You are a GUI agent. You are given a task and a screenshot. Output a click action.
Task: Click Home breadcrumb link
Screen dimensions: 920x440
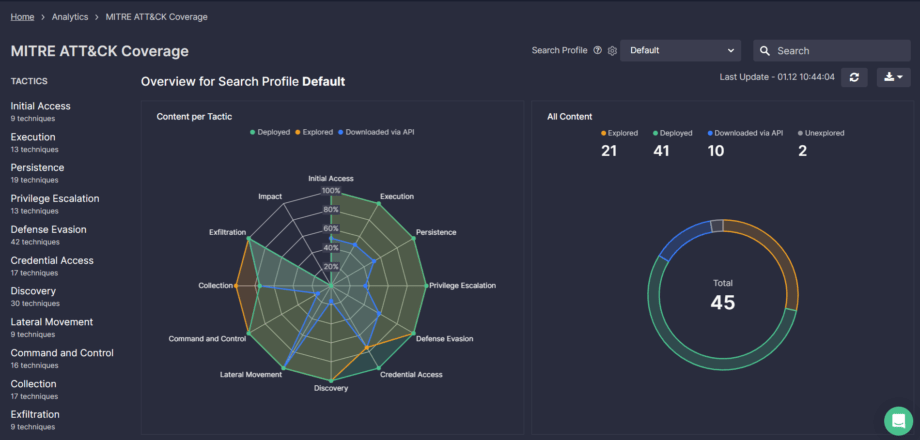click(x=23, y=17)
